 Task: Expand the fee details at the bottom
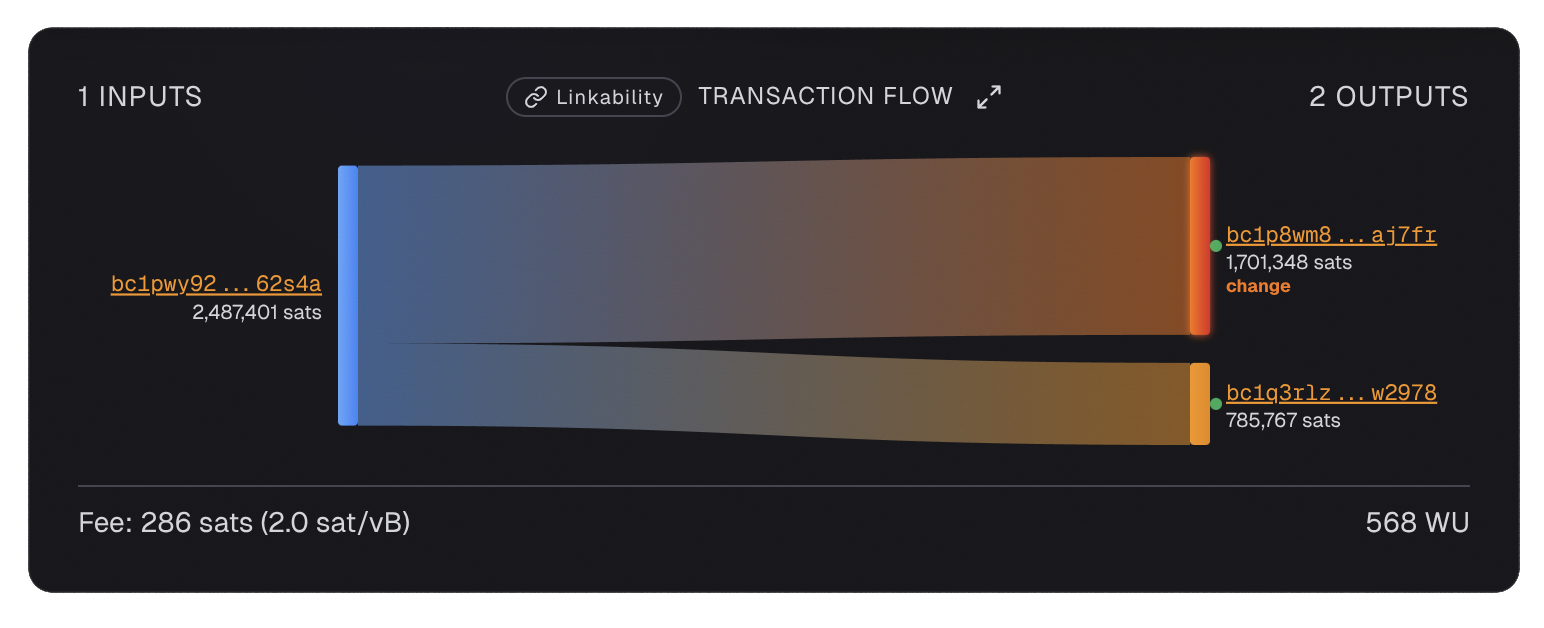coord(245,522)
